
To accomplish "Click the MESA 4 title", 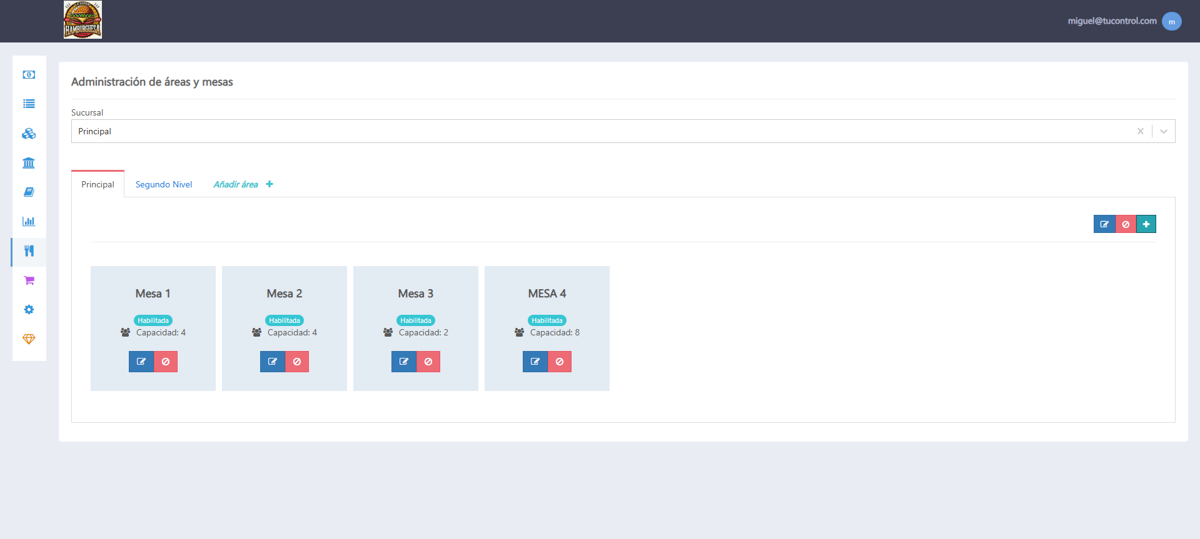I will [547, 294].
